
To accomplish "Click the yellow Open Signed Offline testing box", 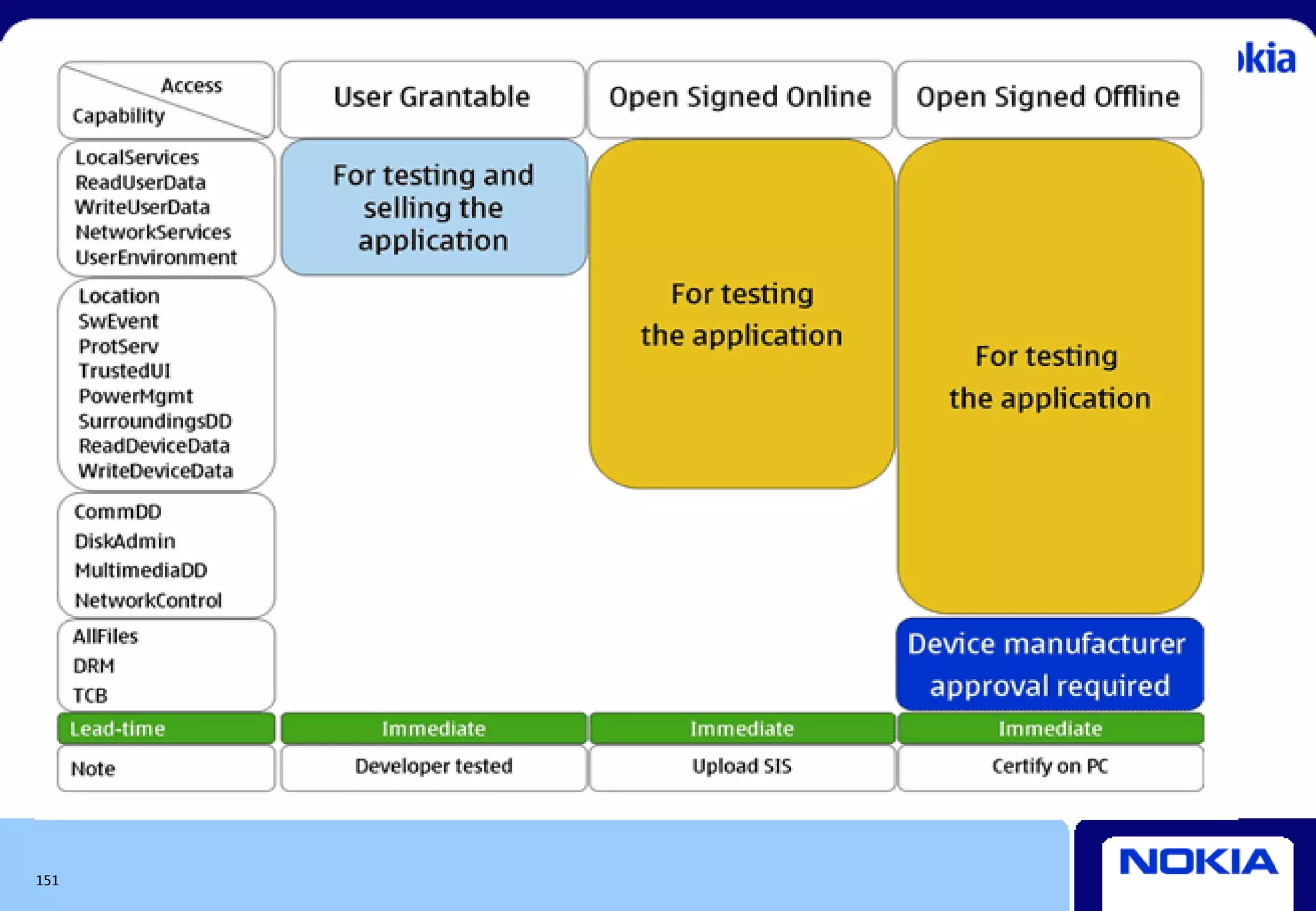I will (x=1049, y=376).
